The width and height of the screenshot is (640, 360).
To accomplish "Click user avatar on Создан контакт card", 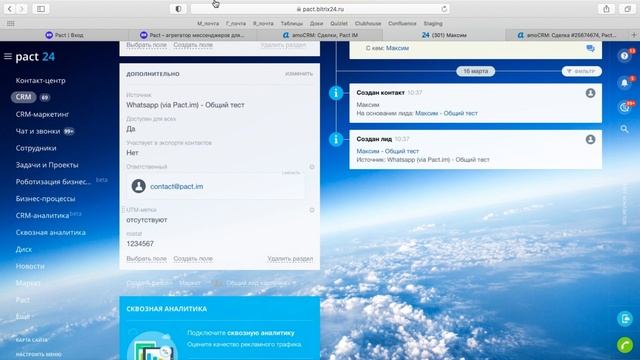I will pyautogui.click(x=590, y=93).
